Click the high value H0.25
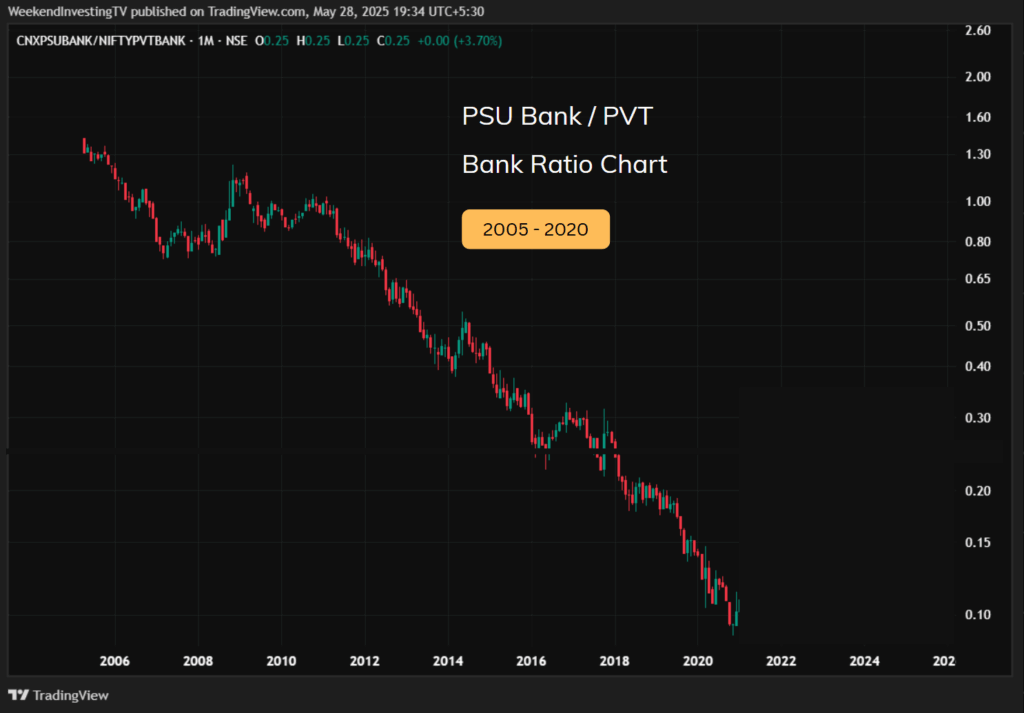 click(x=313, y=41)
